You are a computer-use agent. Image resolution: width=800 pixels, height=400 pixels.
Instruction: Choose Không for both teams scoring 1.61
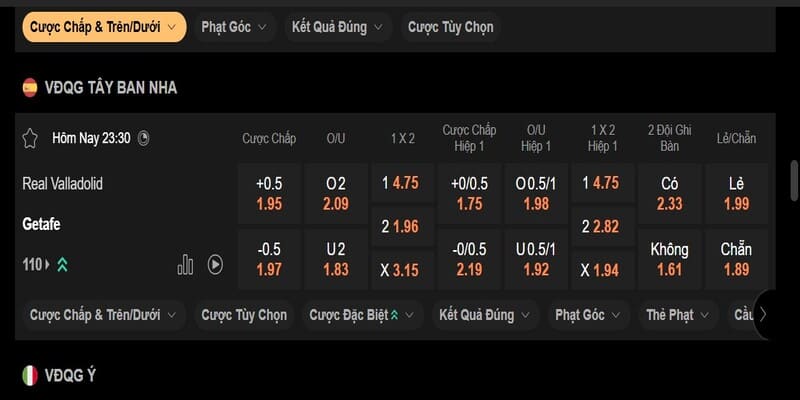pyautogui.click(x=670, y=259)
